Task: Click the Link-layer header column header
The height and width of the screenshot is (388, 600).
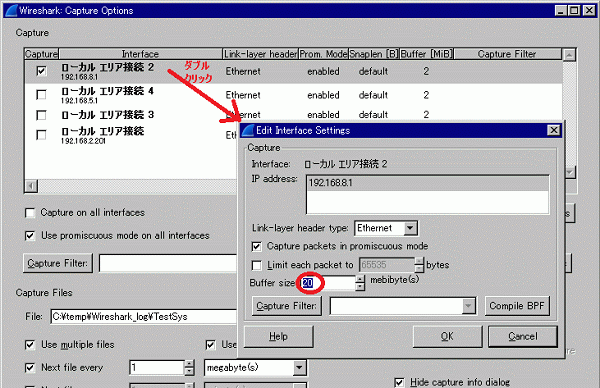Action: pyautogui.click(x=261, y=54)
